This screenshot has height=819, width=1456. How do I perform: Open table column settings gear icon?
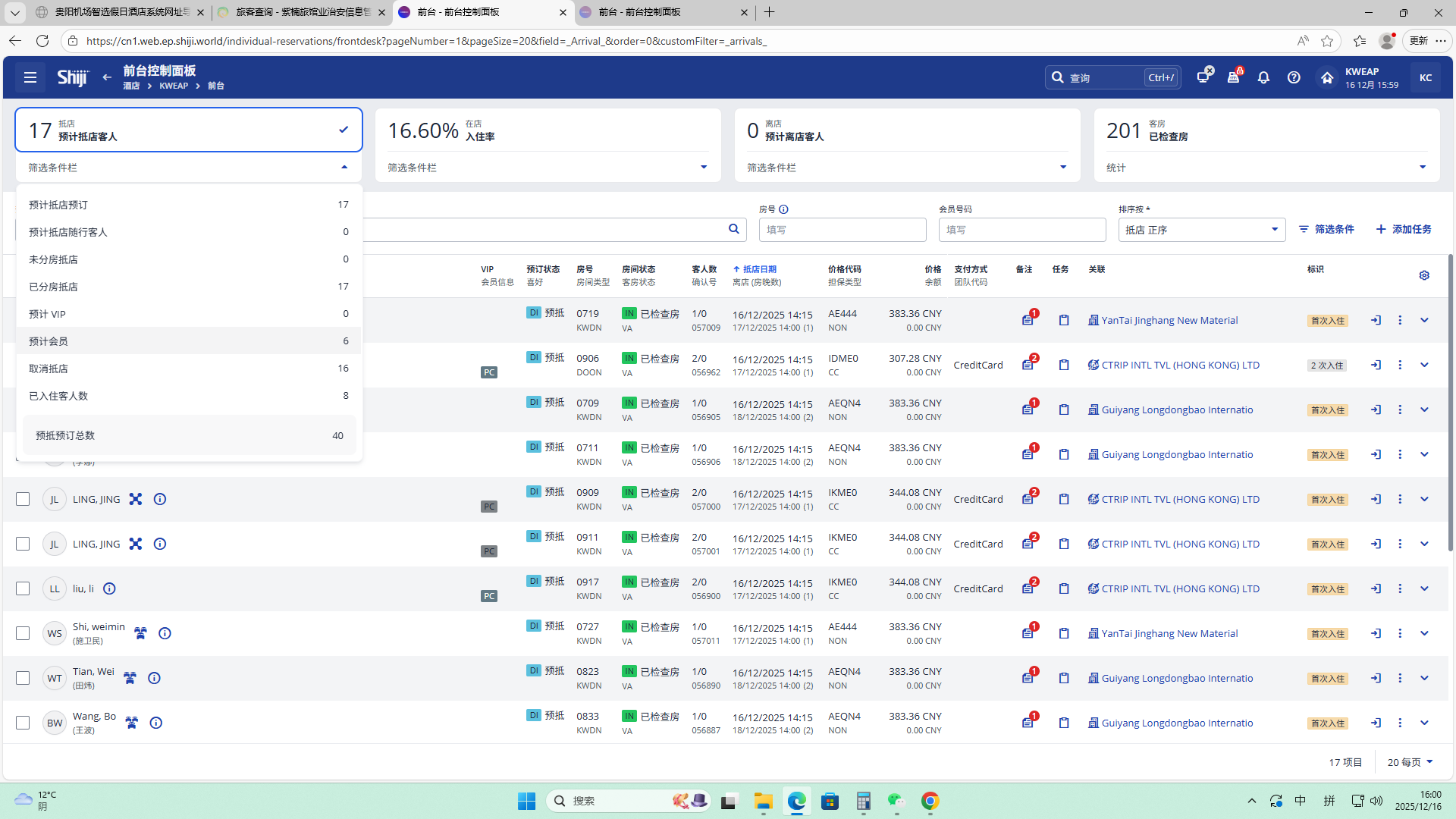click(1424, 275)
